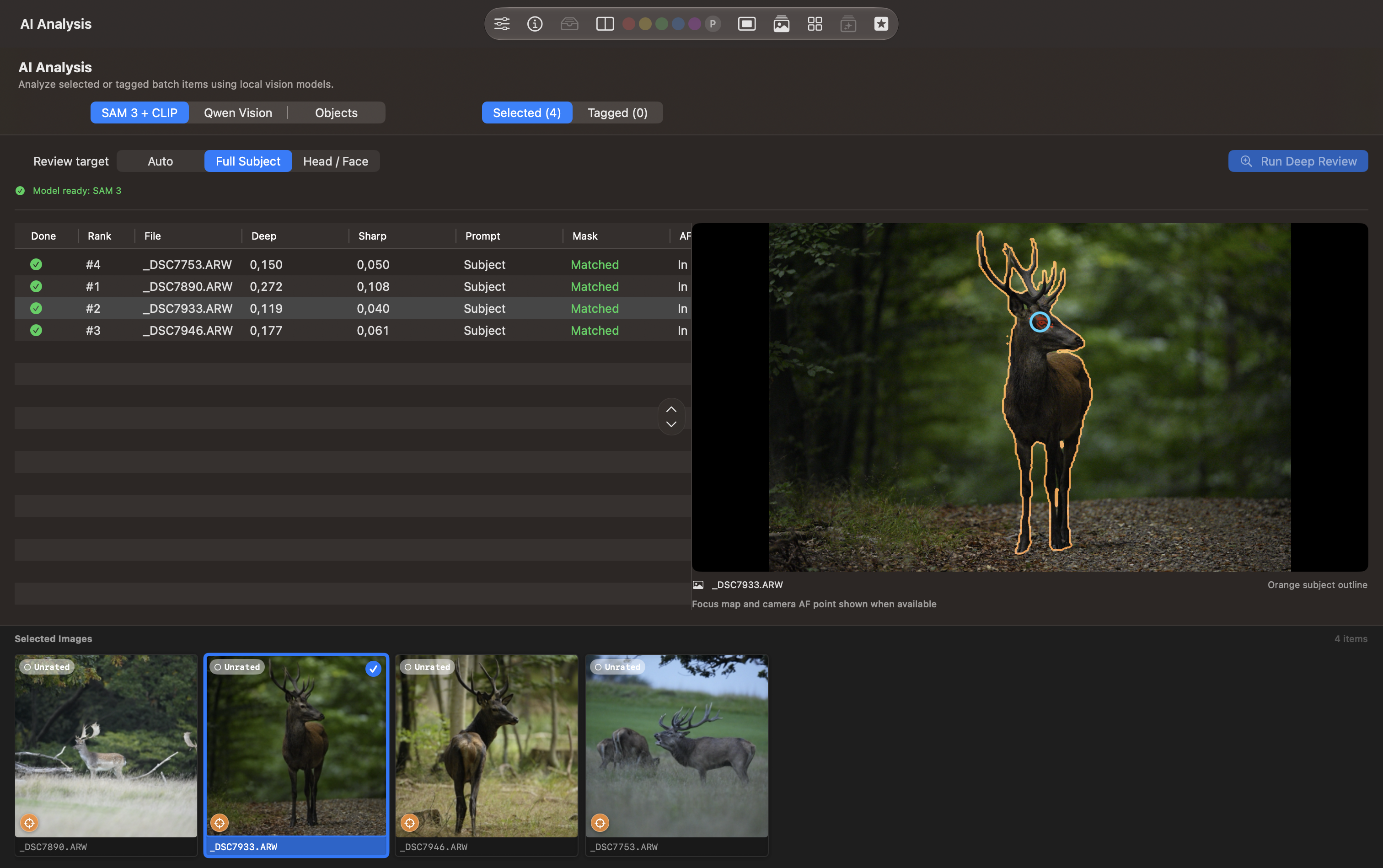
Task: Click the red color label swatch
Action: [629, 23]
